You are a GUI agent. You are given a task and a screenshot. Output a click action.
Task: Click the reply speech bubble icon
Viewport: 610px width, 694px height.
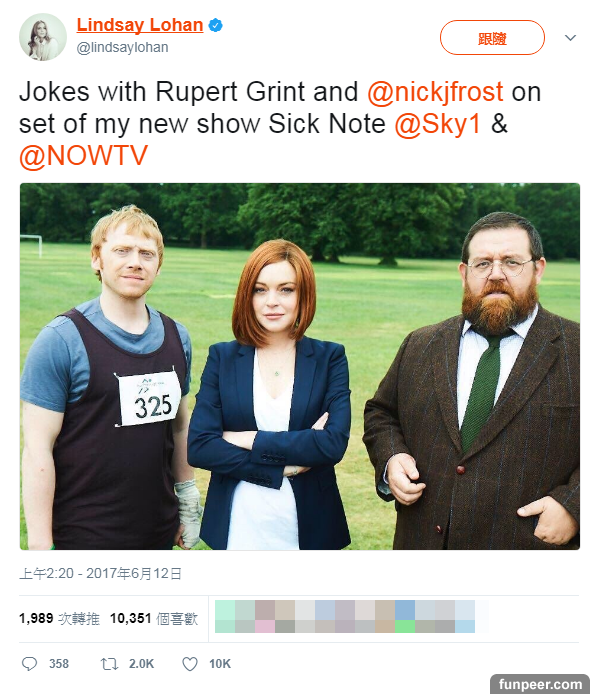tap(30, 664)
